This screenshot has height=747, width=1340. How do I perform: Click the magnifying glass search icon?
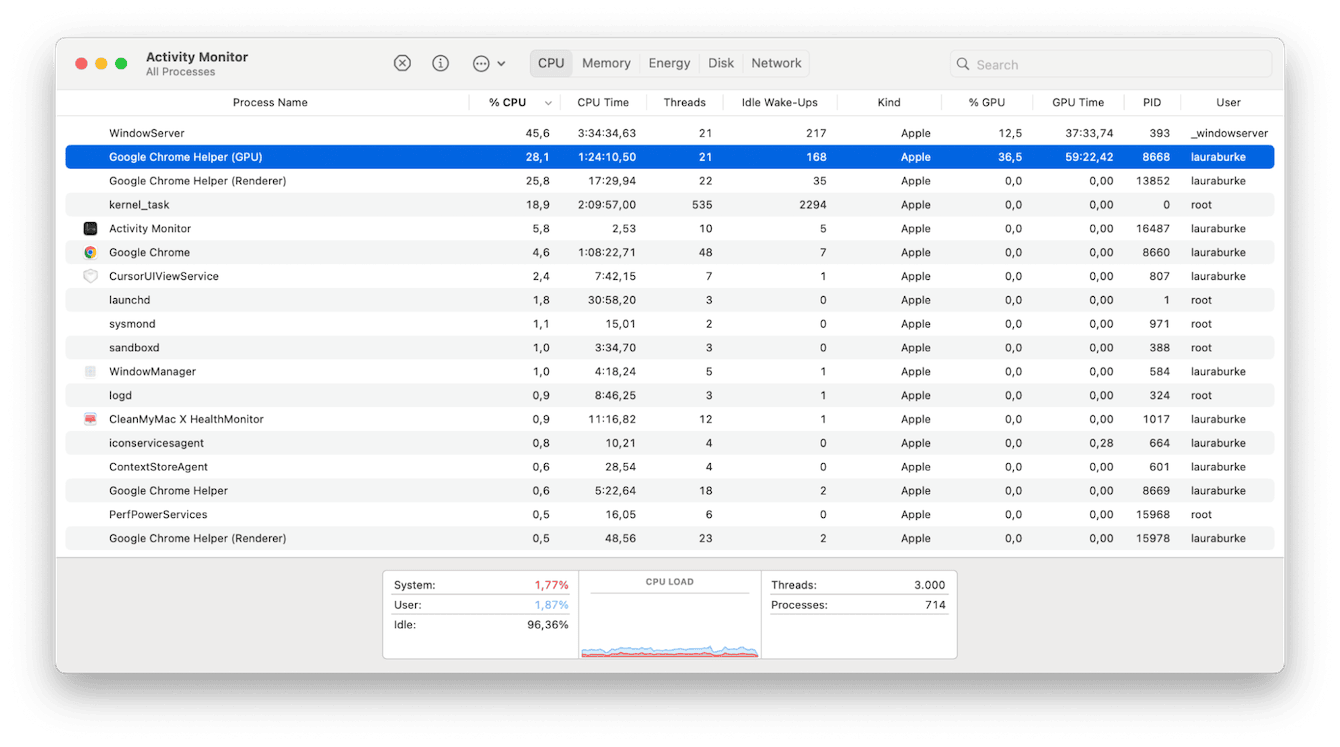(962, 64)
